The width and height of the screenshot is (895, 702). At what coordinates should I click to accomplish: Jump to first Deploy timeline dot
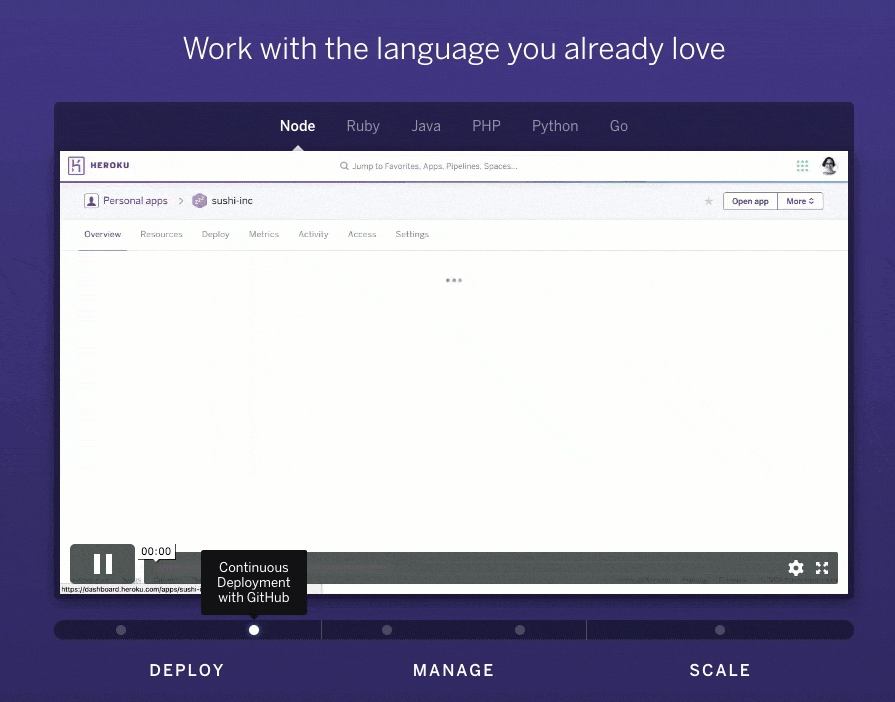[121, 630]
